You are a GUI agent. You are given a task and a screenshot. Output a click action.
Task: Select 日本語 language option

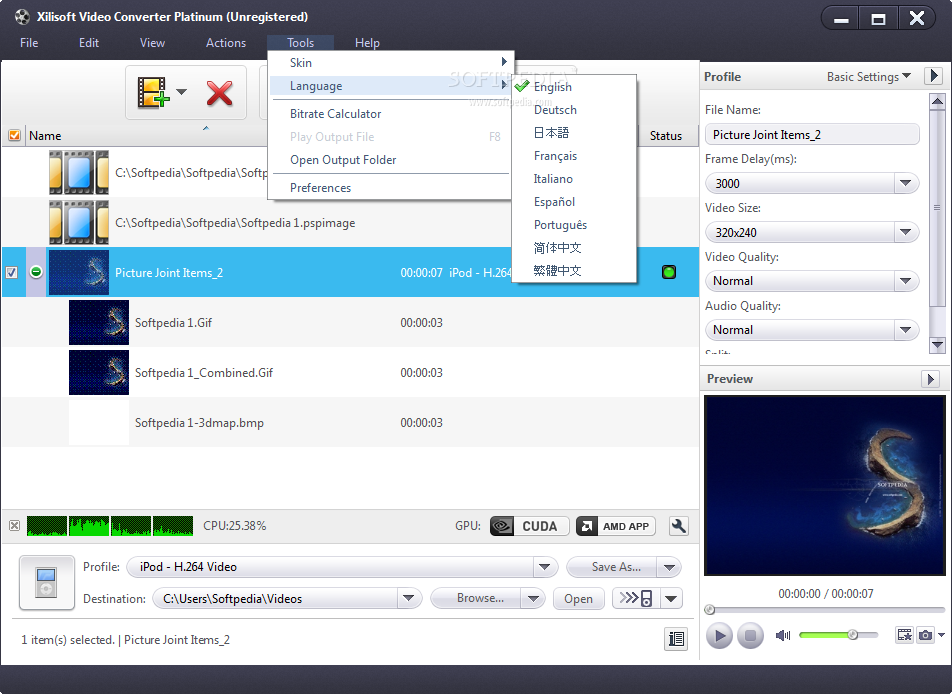(574, 133)
